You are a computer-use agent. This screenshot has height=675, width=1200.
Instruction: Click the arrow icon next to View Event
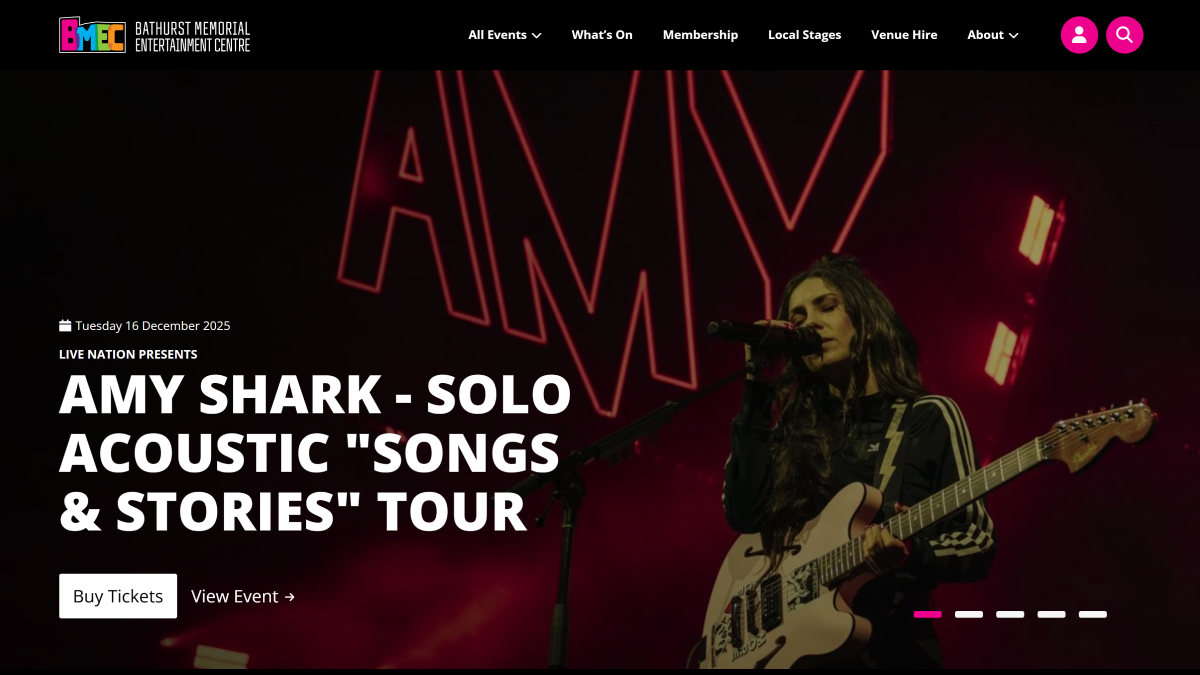289,597
